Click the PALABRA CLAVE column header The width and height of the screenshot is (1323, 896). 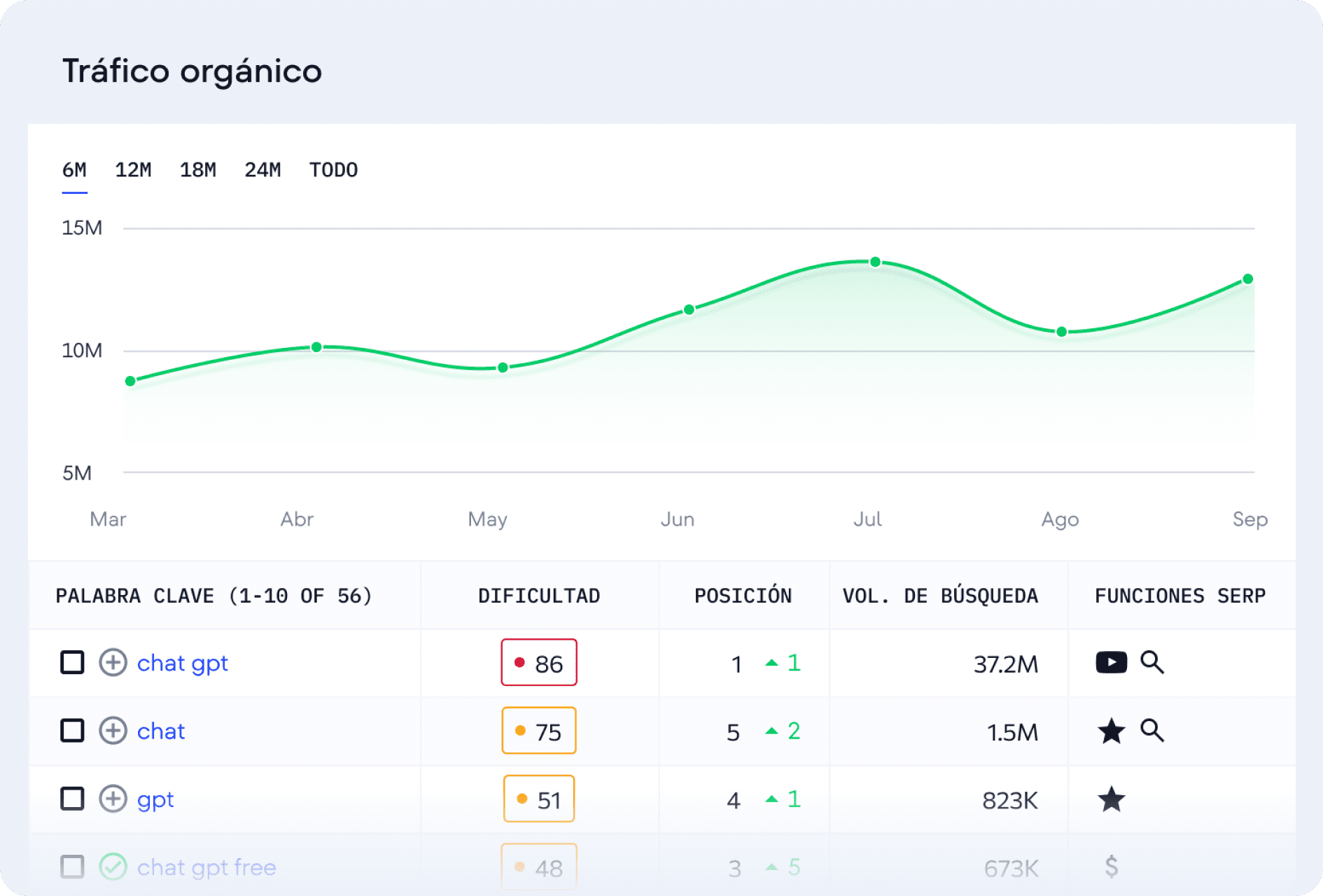[x=213, y=596]
